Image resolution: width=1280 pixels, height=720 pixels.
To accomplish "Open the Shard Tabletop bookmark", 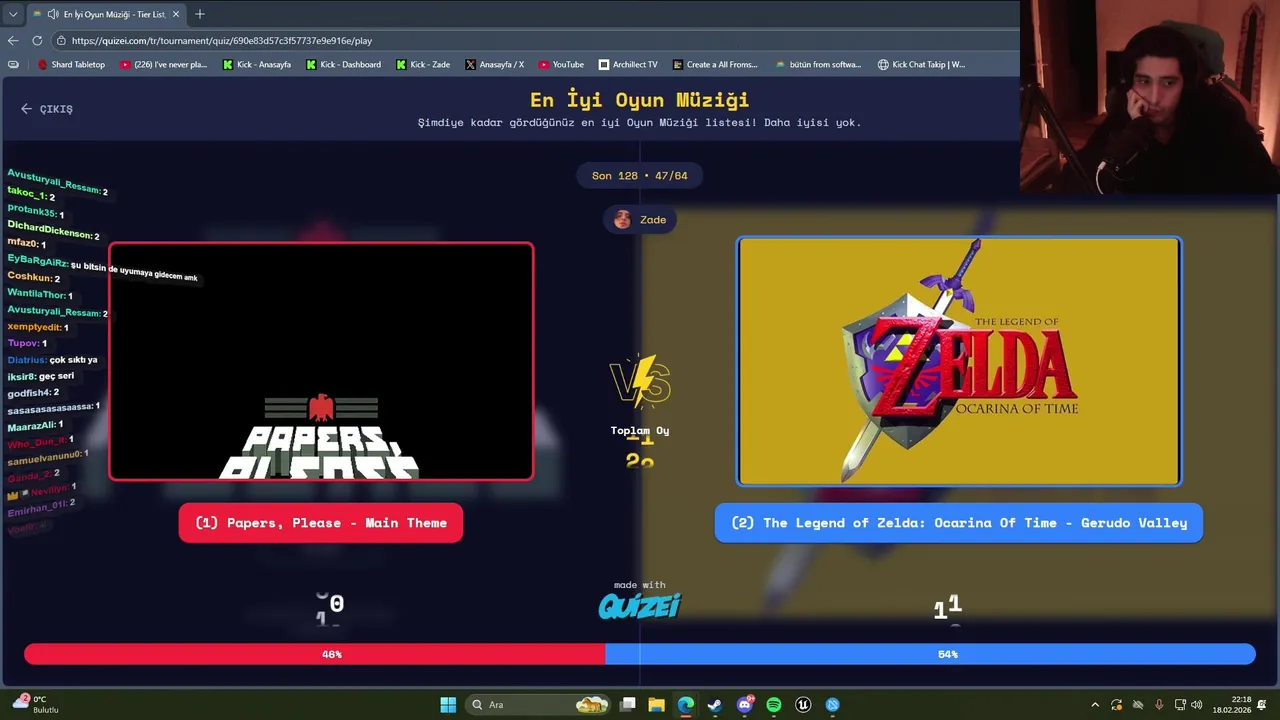I will [71, 64].
